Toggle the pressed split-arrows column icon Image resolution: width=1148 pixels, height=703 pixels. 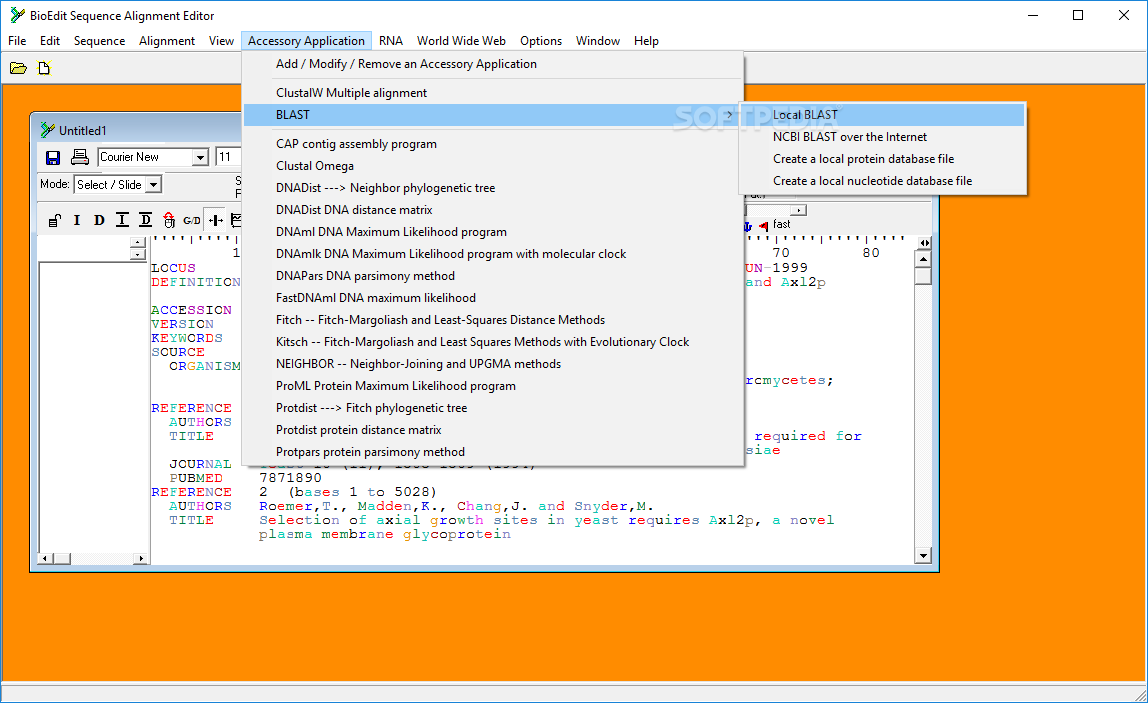[x=216, y=220]
